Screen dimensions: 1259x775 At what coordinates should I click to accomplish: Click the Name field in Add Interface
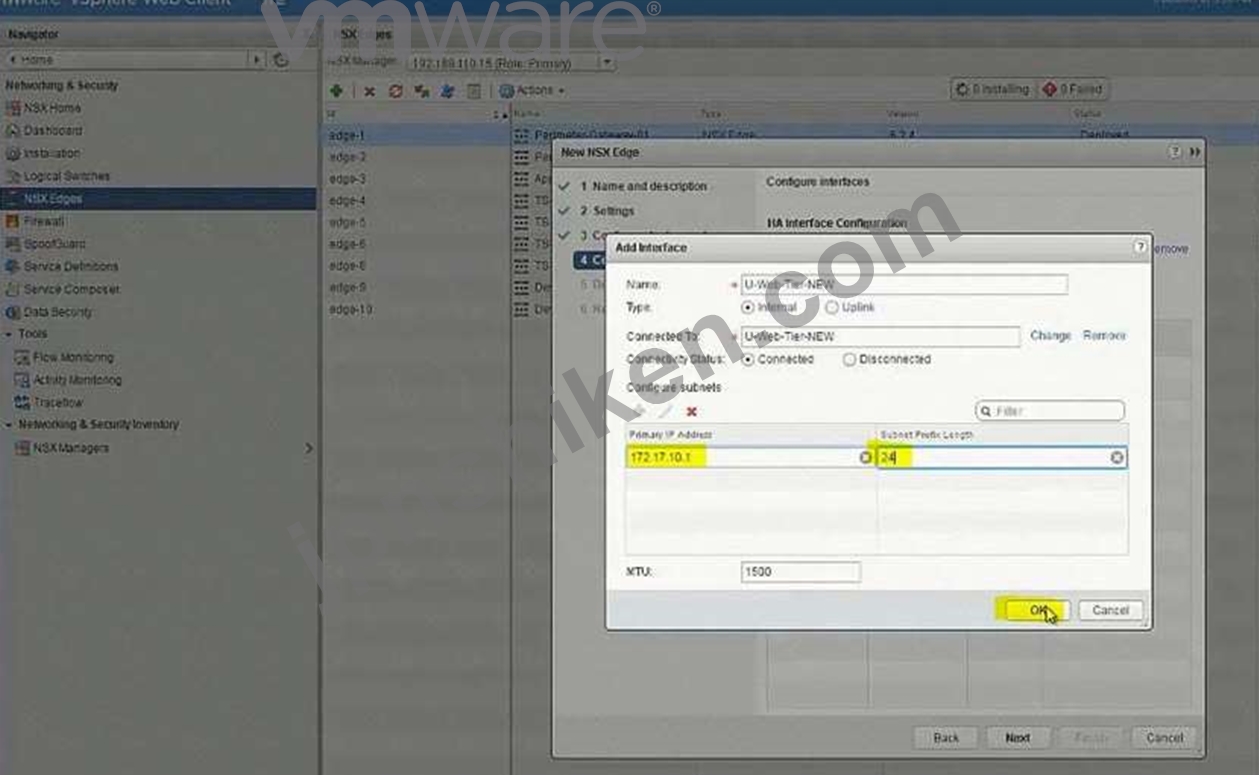[x=904, y=285]
